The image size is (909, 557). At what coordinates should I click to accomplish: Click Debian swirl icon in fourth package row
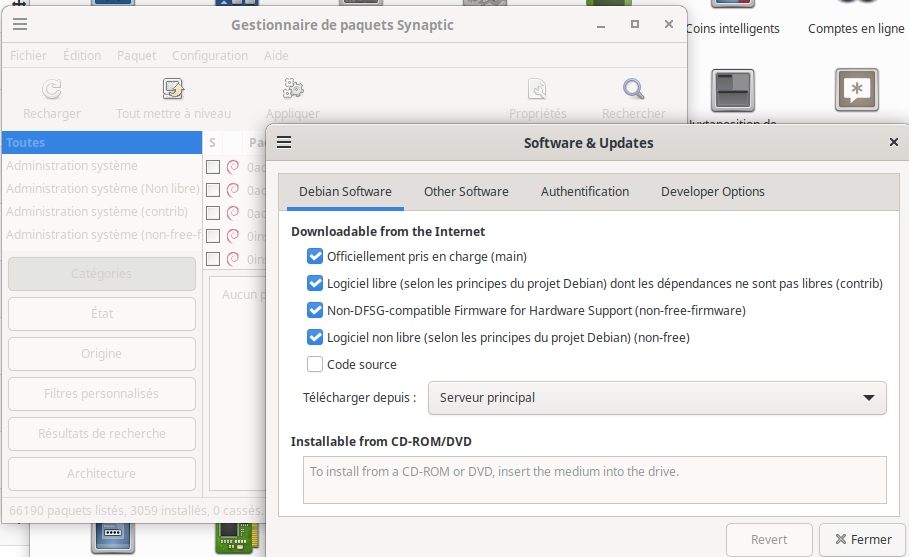233,236
